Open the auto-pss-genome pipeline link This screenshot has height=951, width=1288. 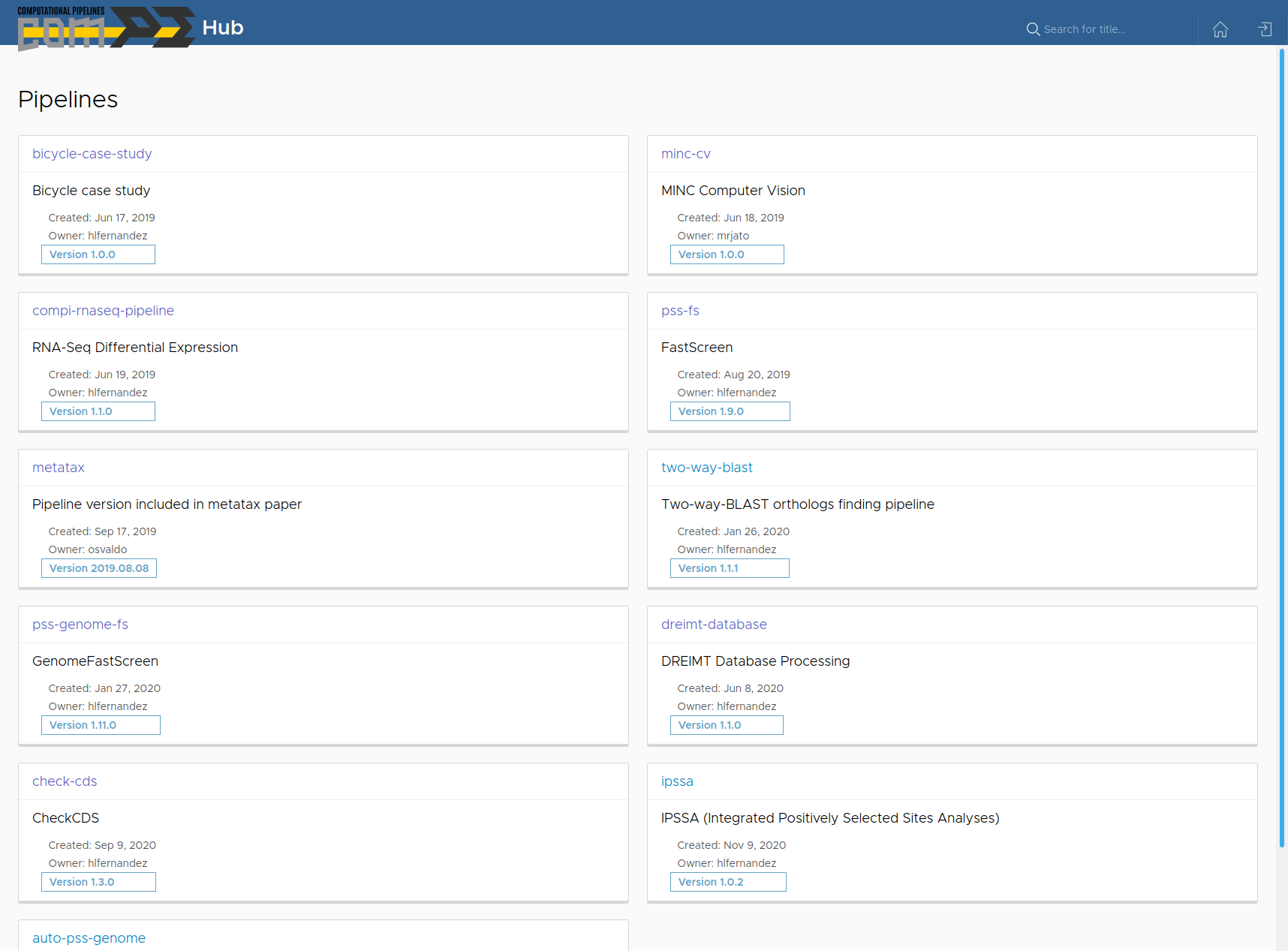click(89, 938)
